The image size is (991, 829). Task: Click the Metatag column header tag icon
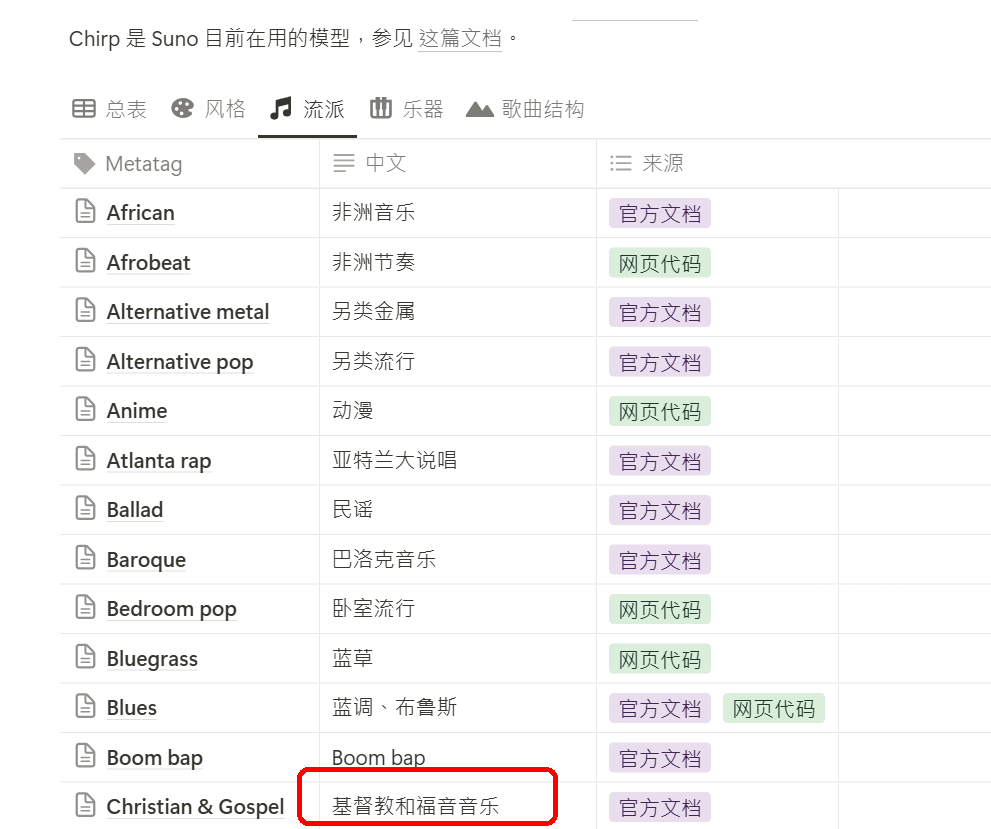[x=85, y=164]
